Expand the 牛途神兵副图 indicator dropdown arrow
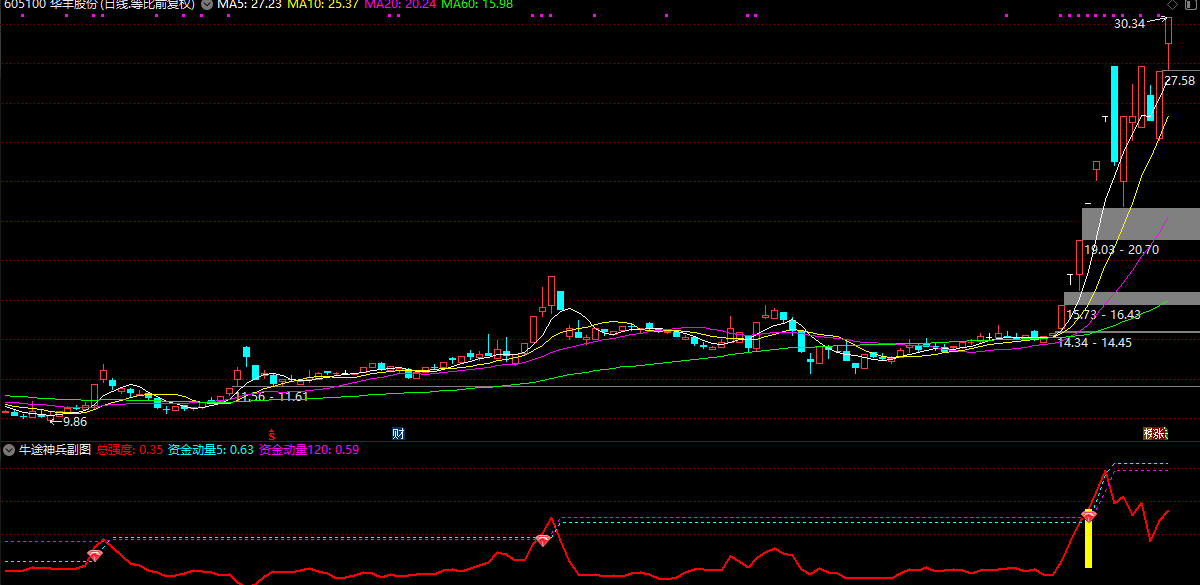 (x=10, y=450)
